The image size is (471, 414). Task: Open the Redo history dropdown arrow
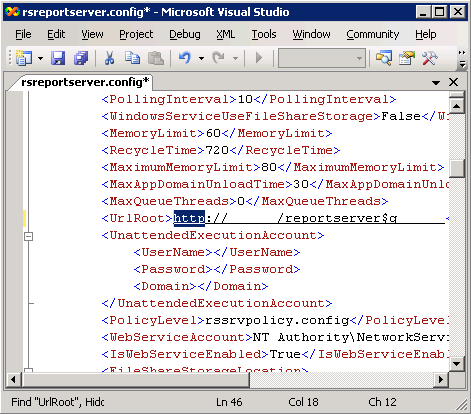[x=235, y=59]
